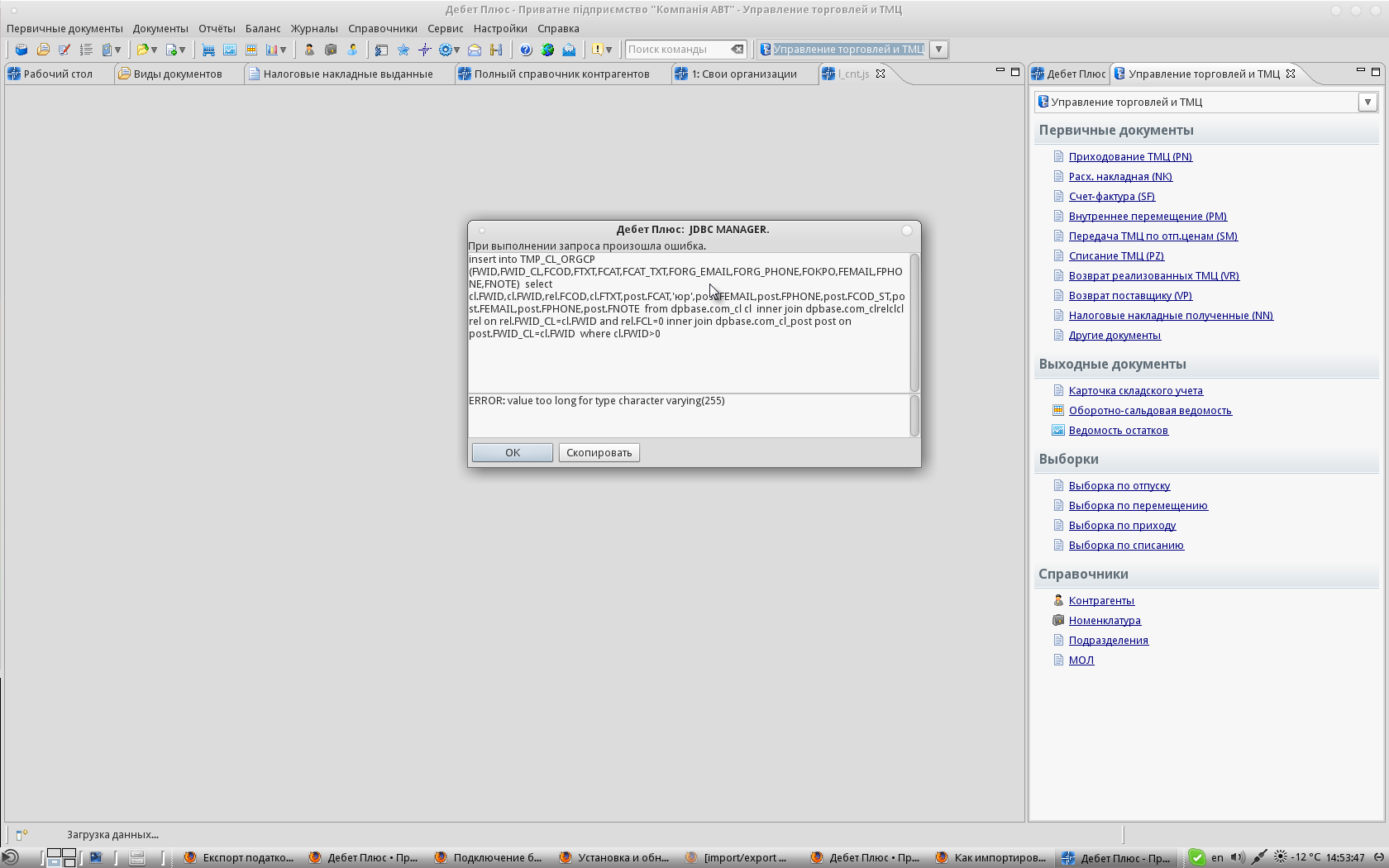1389x868 pixels.
Task: Click the open documents icon in toolbar
Action: (43, 50)
